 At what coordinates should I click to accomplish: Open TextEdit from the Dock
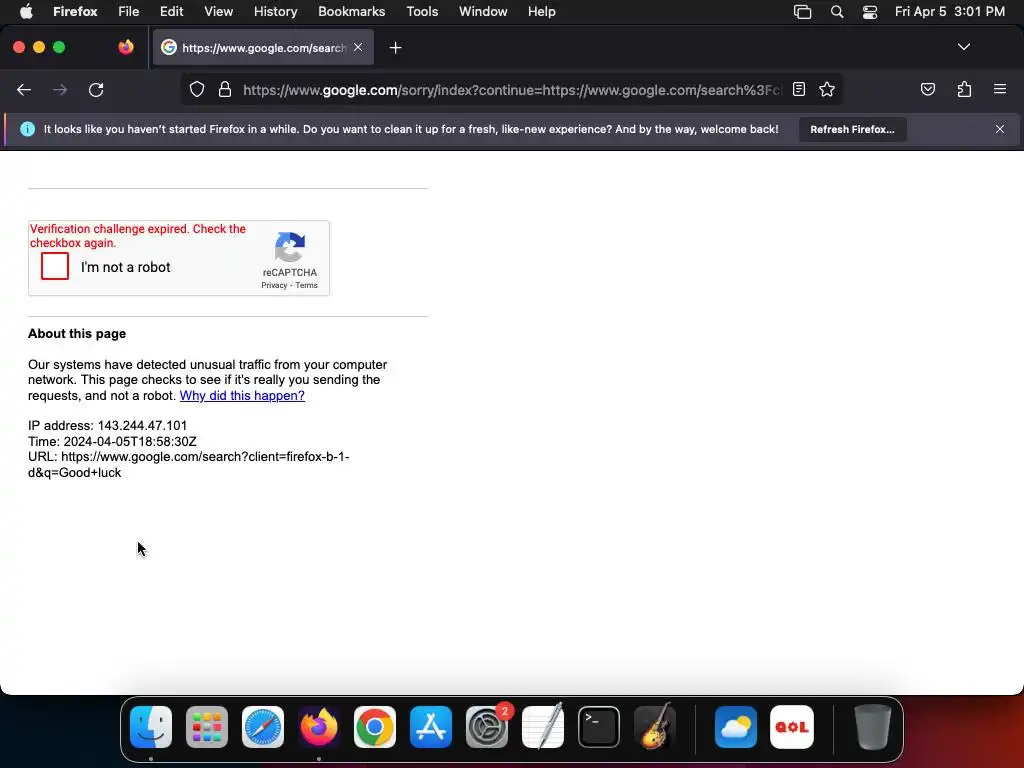(x=543, y=727)
